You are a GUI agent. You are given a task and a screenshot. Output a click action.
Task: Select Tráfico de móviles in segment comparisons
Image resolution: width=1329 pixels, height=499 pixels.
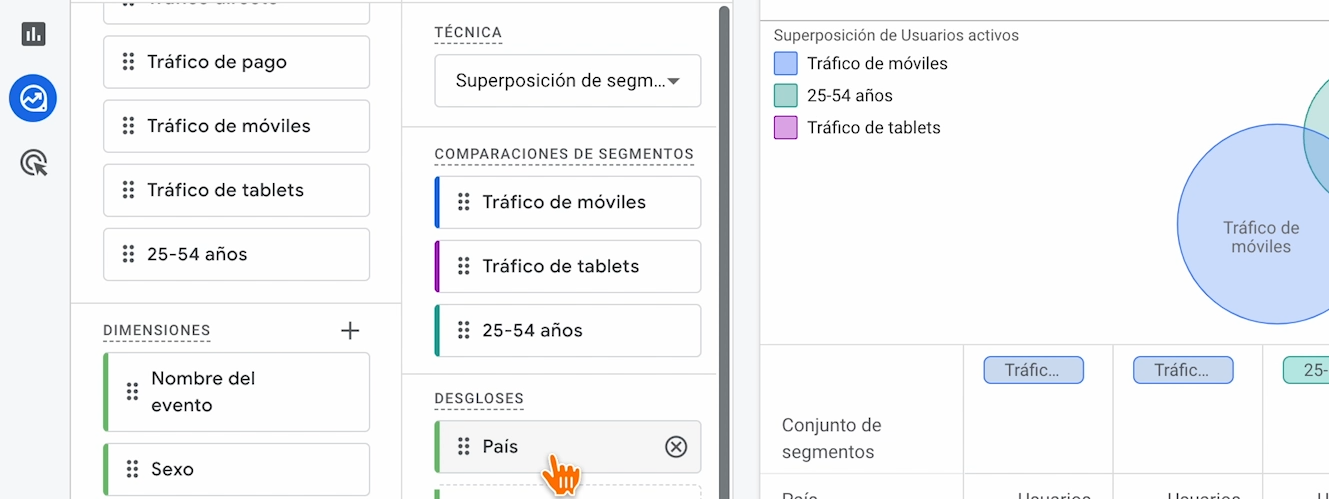pyautogui.click(x=565, y=202)
